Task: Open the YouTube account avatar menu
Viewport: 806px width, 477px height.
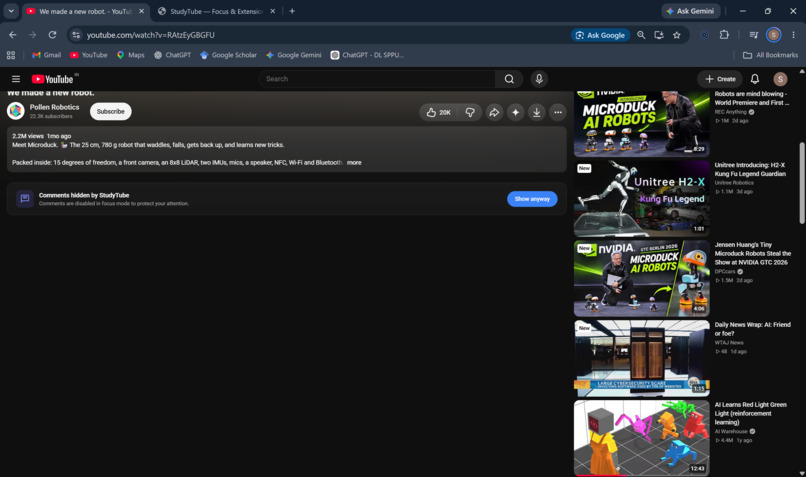Action: (x=780, y=79)
